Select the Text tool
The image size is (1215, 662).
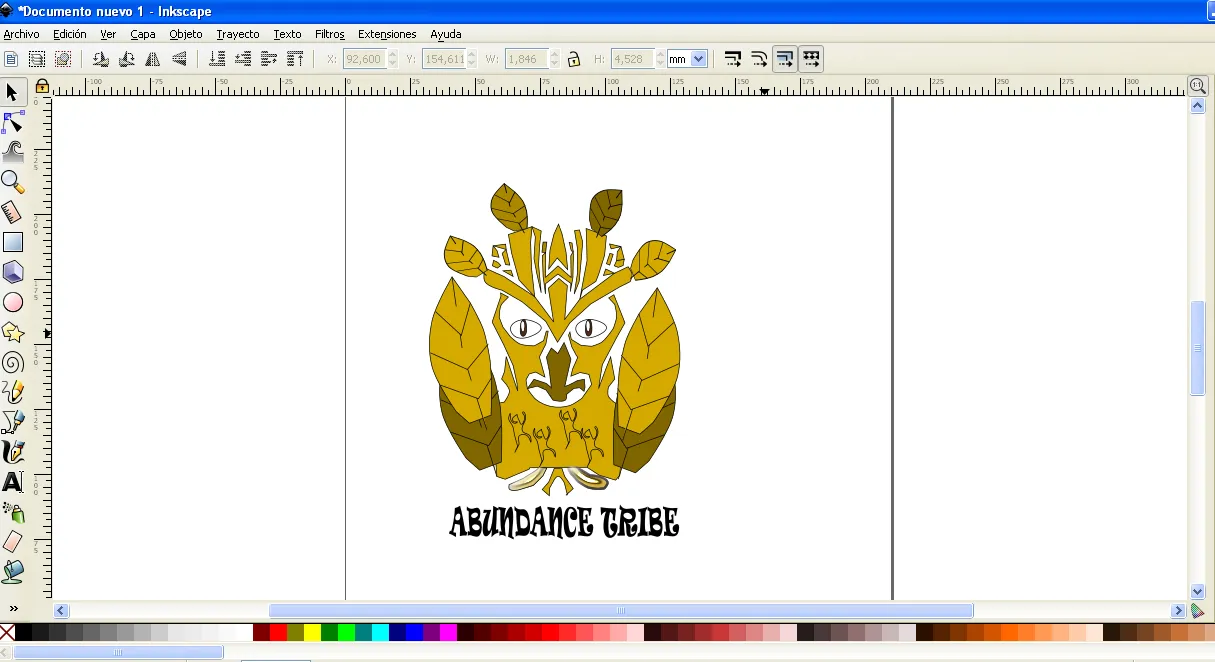[12, 482]
